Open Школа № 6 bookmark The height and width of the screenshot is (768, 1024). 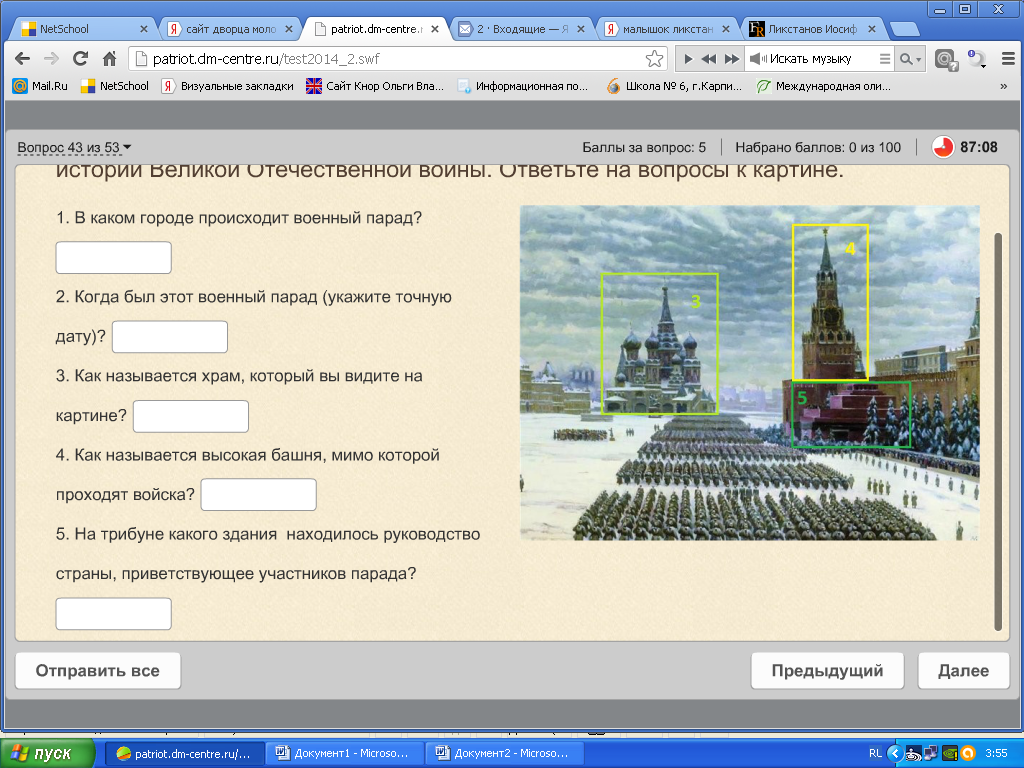click(x=675, y=86)
